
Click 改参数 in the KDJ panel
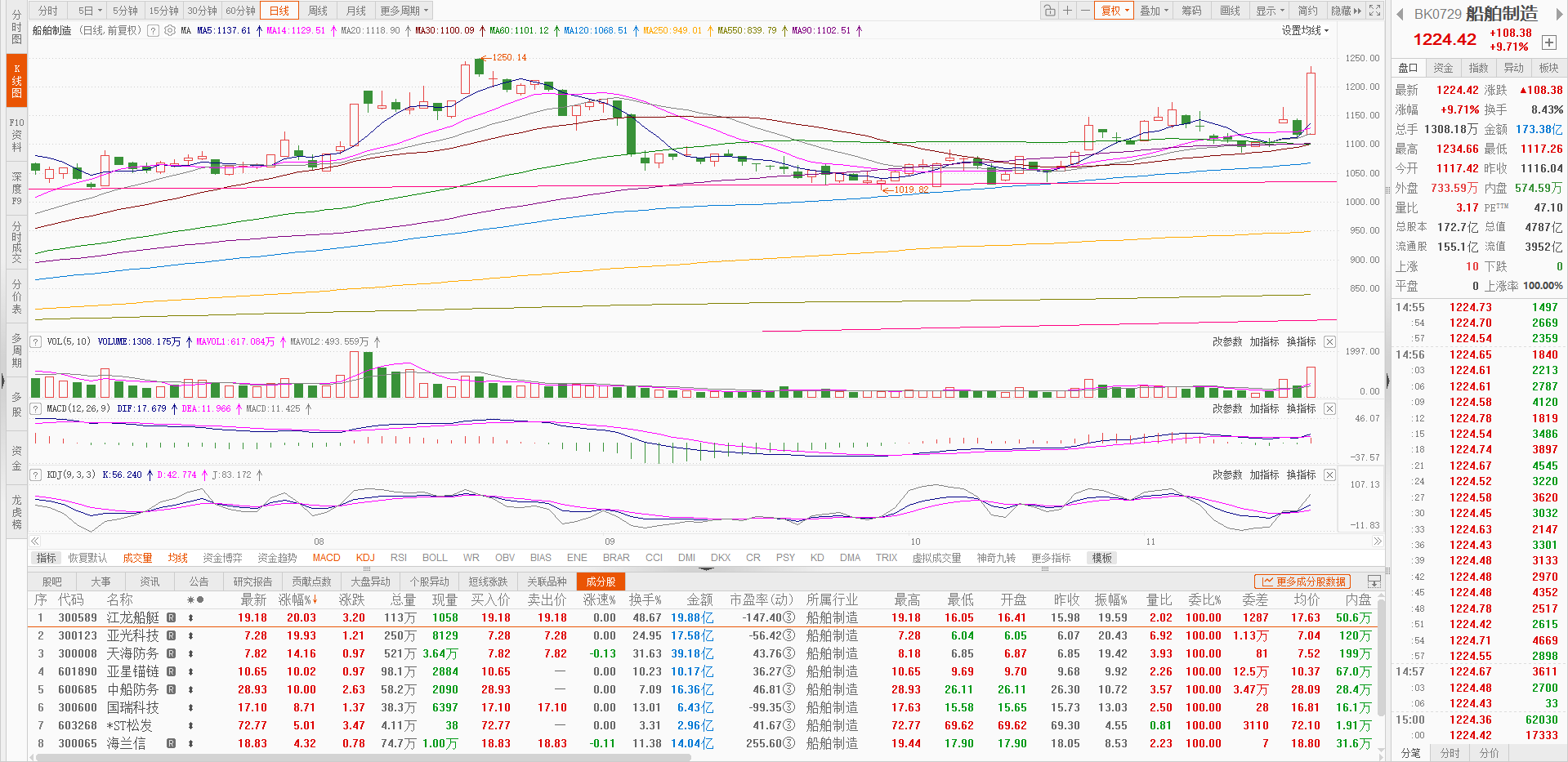[x=1226, y=475]
